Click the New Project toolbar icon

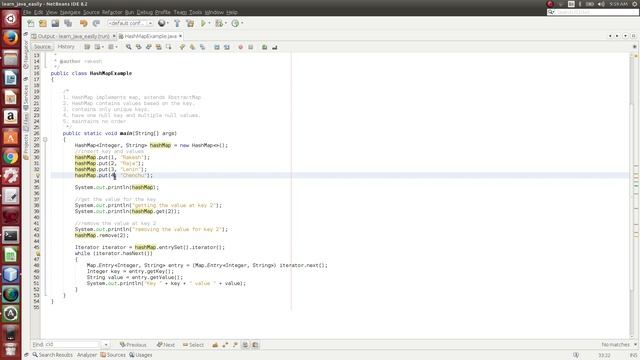tap(43, 23)
